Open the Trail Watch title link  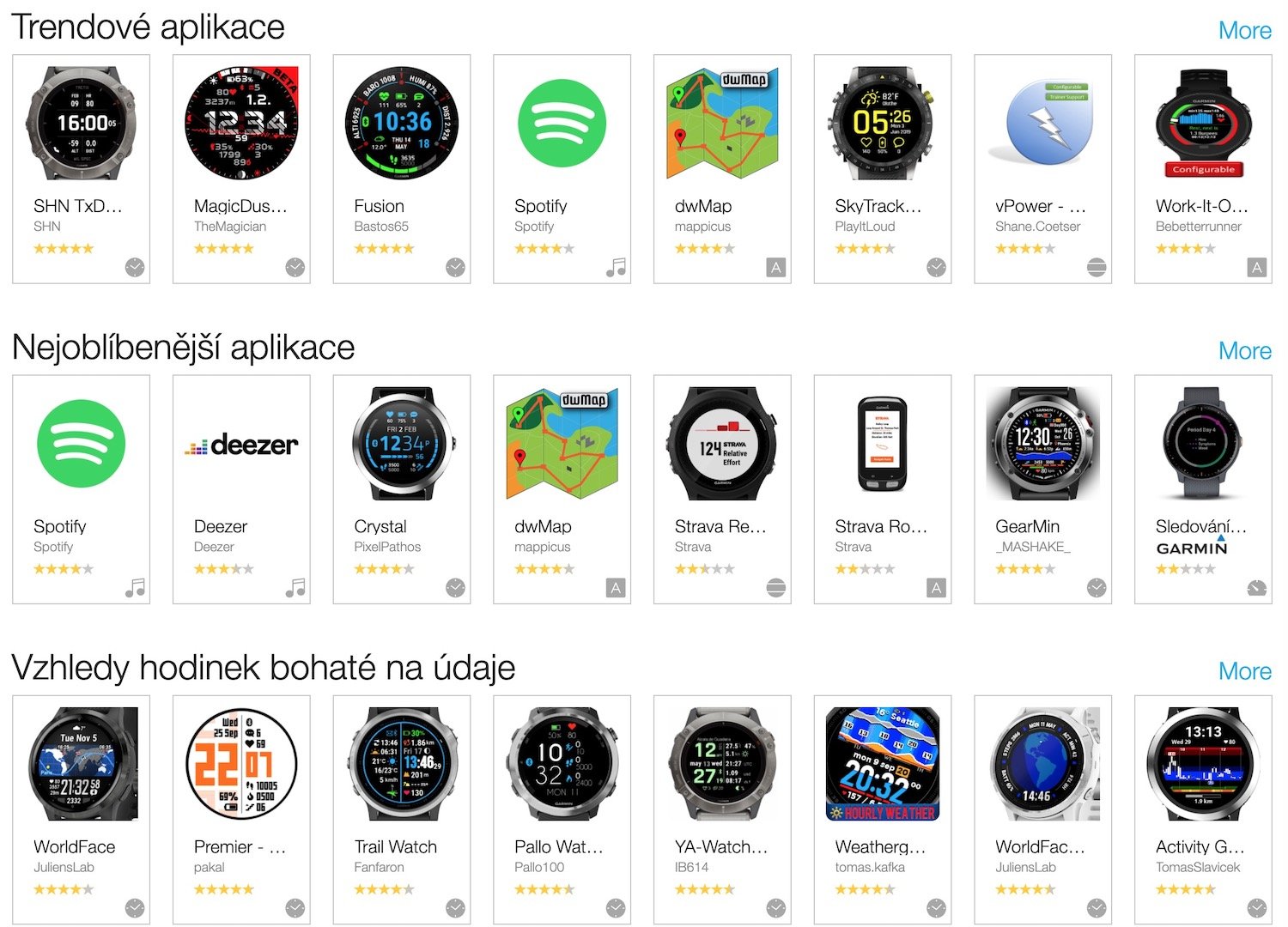pos(396,846)
